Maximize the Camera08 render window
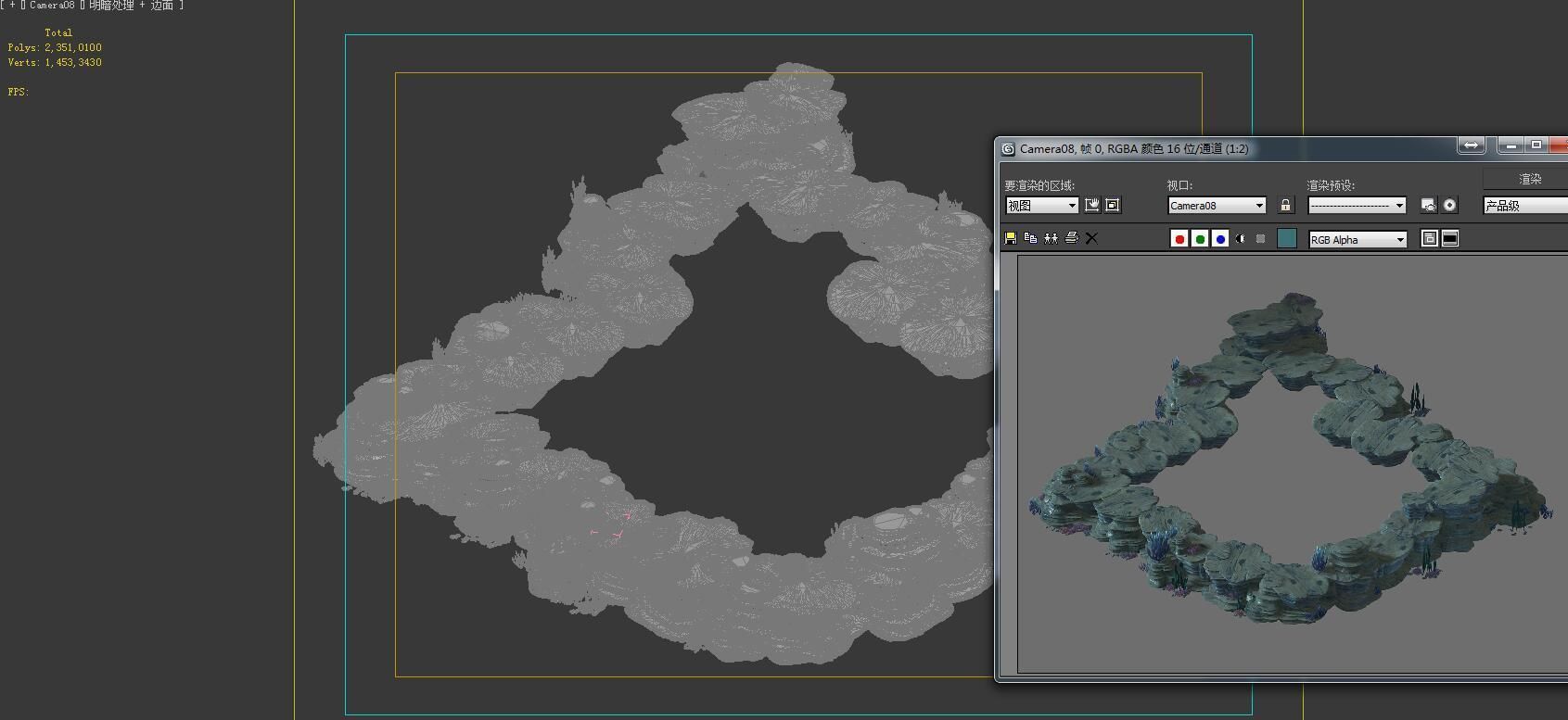This screenshot has height=720, width=1568. pos(1536,145)
